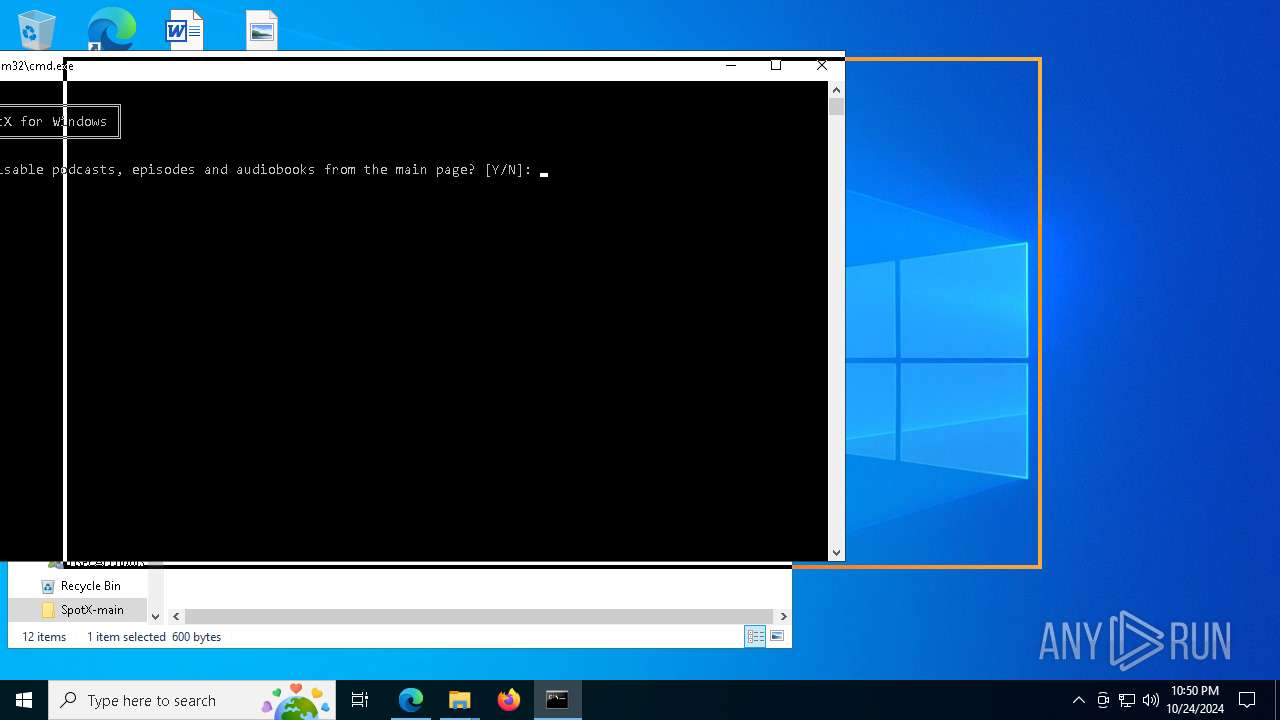Click the Explorer horizontal scrollbar track
The width and height of the screenshot is (1280, 720).
pos(479,616)
